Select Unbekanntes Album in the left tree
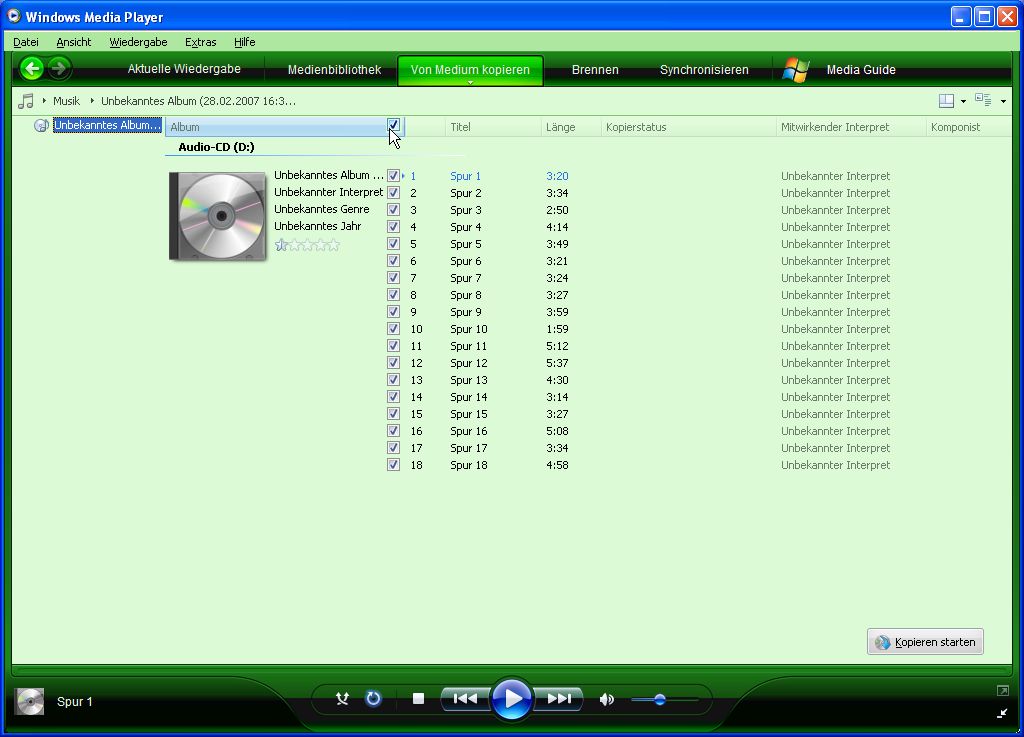 click(x=107, y=125)
